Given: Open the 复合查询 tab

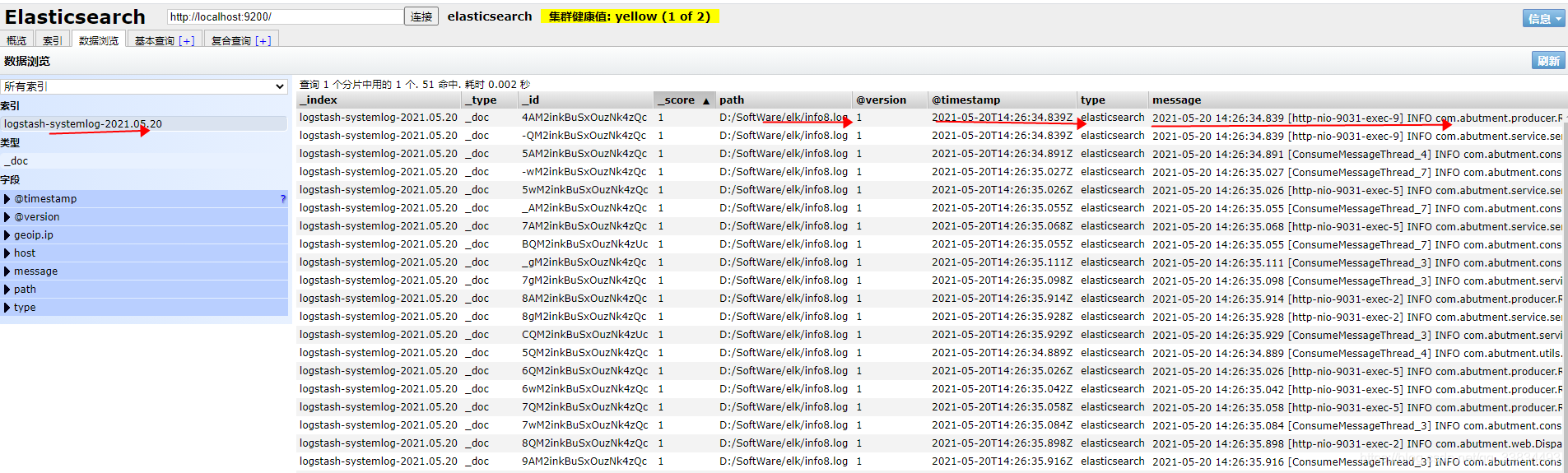Looking at the screenshot, I should click(x=231, y=40).
